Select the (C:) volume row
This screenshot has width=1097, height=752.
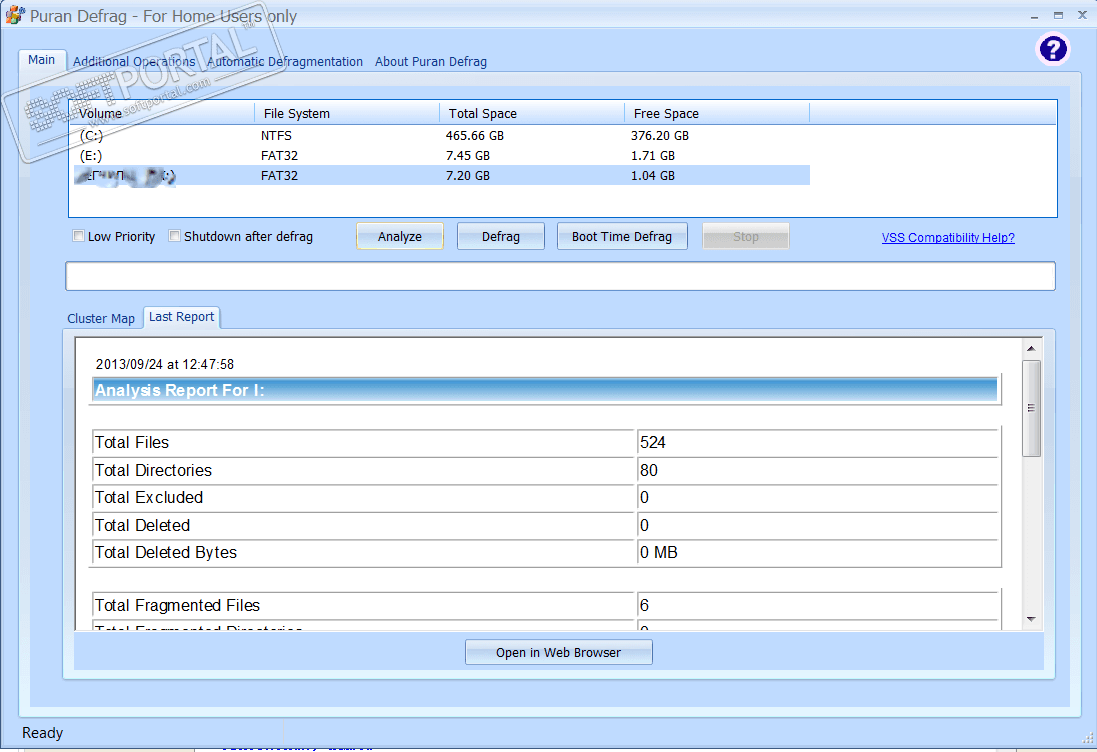pos(442,136)
